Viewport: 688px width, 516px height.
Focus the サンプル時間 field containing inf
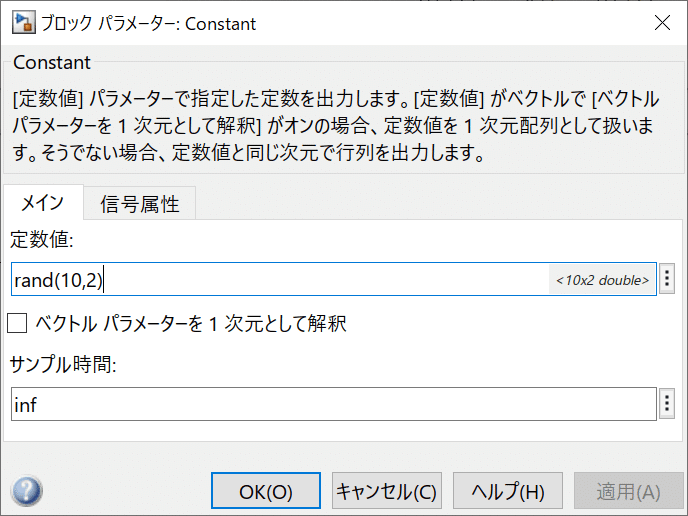coord(334,404)
